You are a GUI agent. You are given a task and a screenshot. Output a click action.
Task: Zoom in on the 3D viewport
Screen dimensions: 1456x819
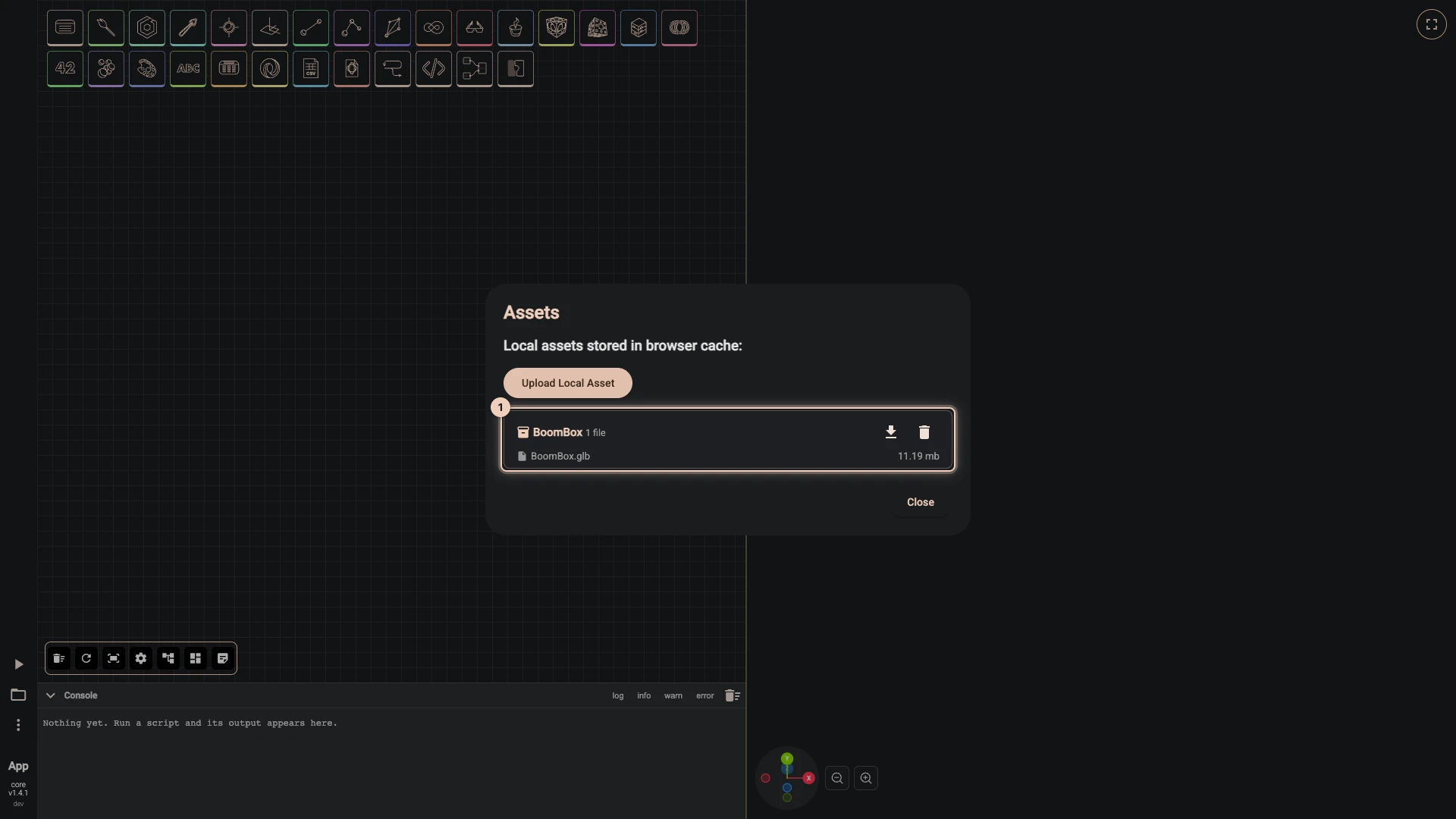coord(866,778)
